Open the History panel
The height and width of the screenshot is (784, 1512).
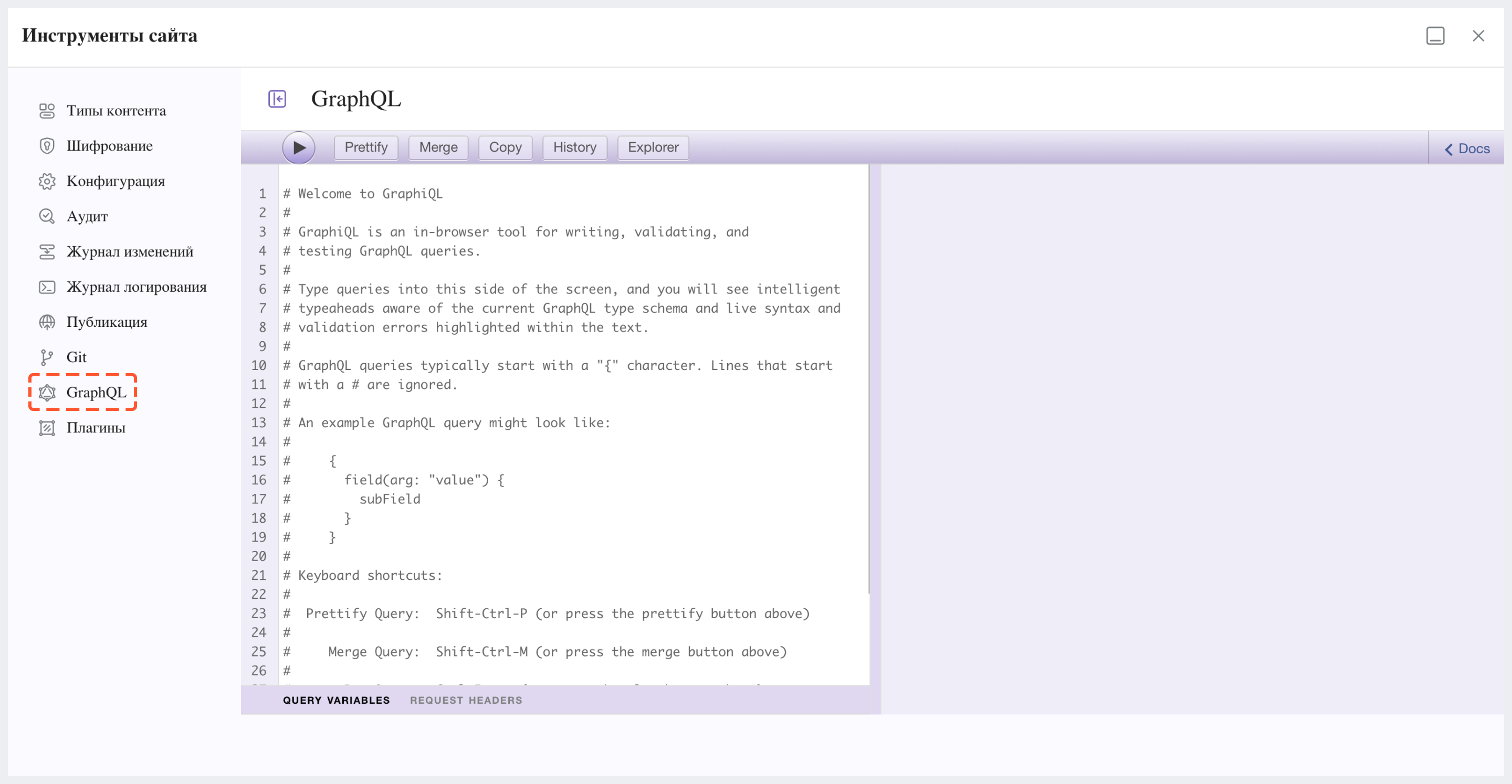pos(575,147)
